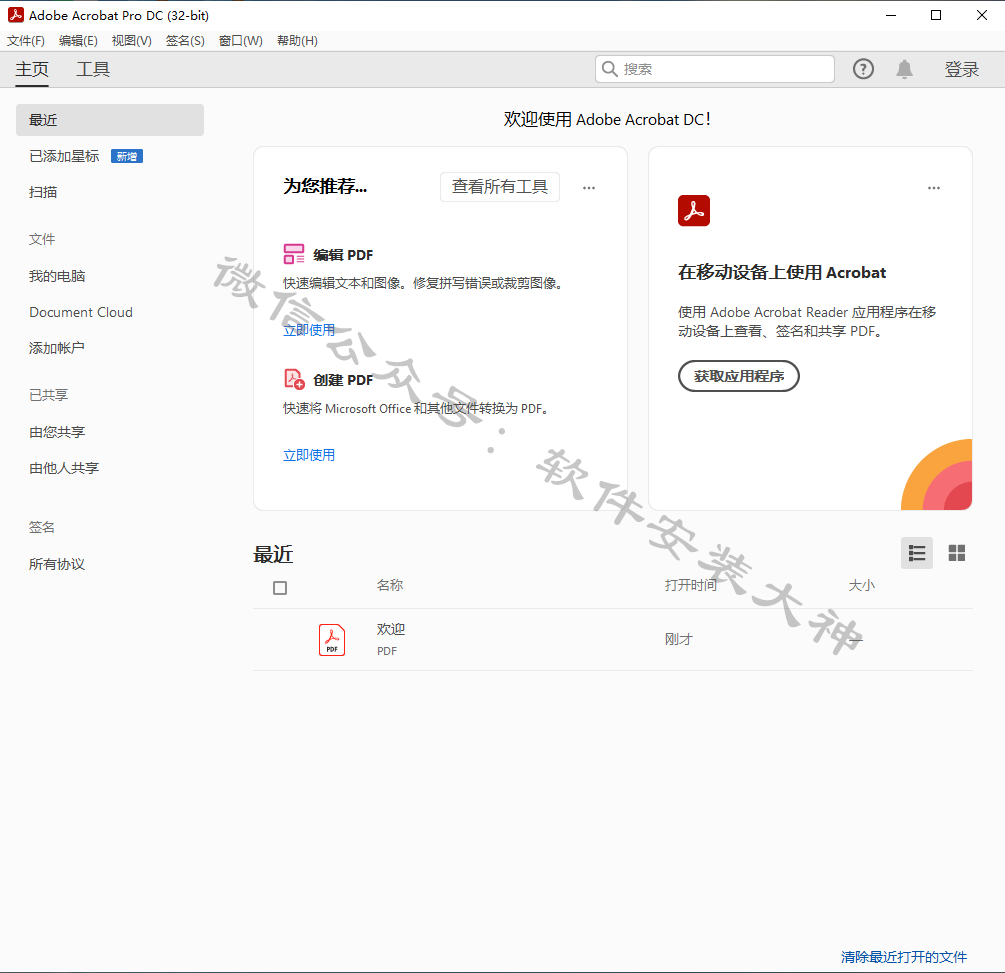Click the 创建 PDF heading
Image resolution: width=1005 pixels, height=973 pixels.
(343, 379)
